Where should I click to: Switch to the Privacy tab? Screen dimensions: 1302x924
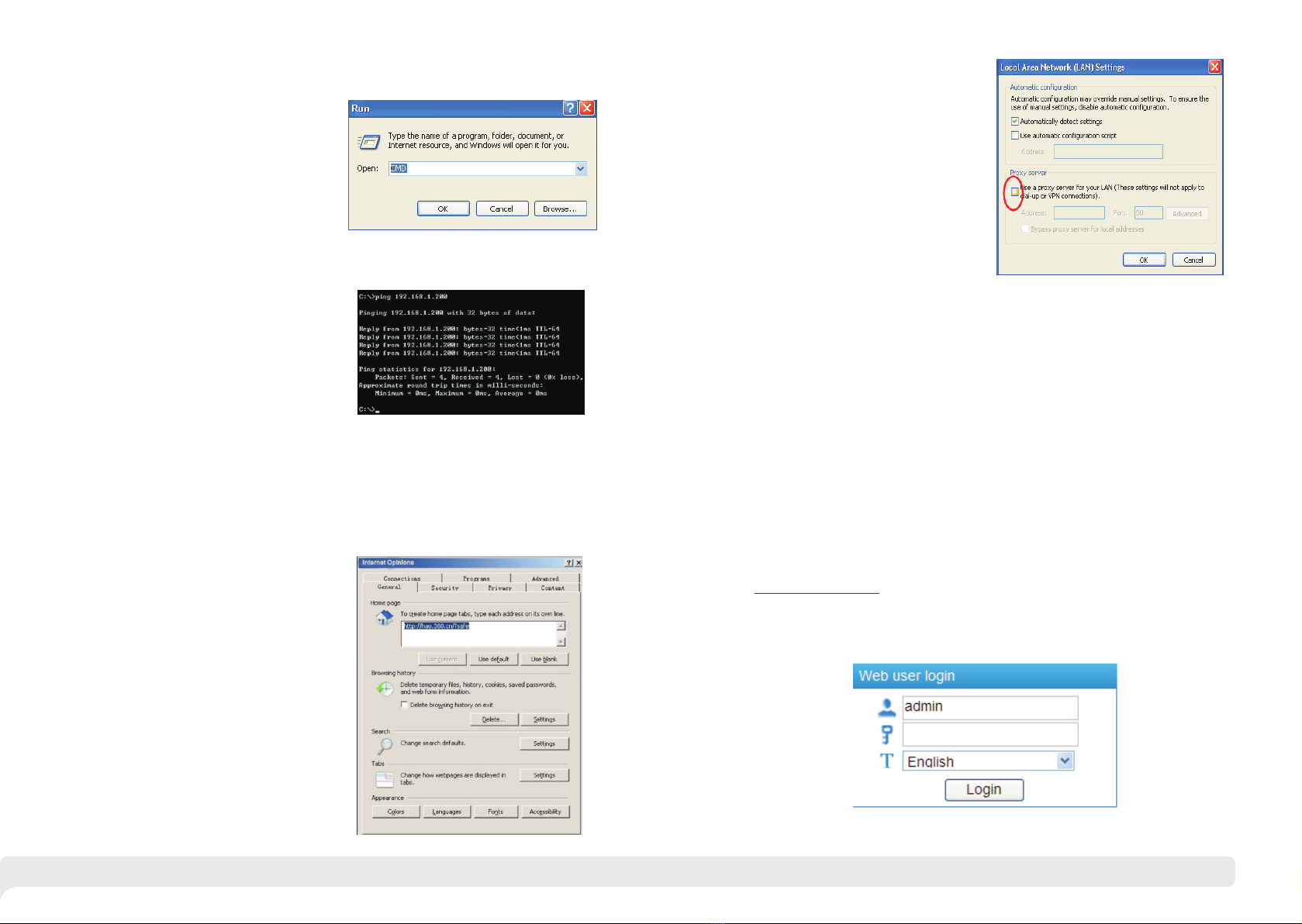pyautogui.click(x=499, y=588)
